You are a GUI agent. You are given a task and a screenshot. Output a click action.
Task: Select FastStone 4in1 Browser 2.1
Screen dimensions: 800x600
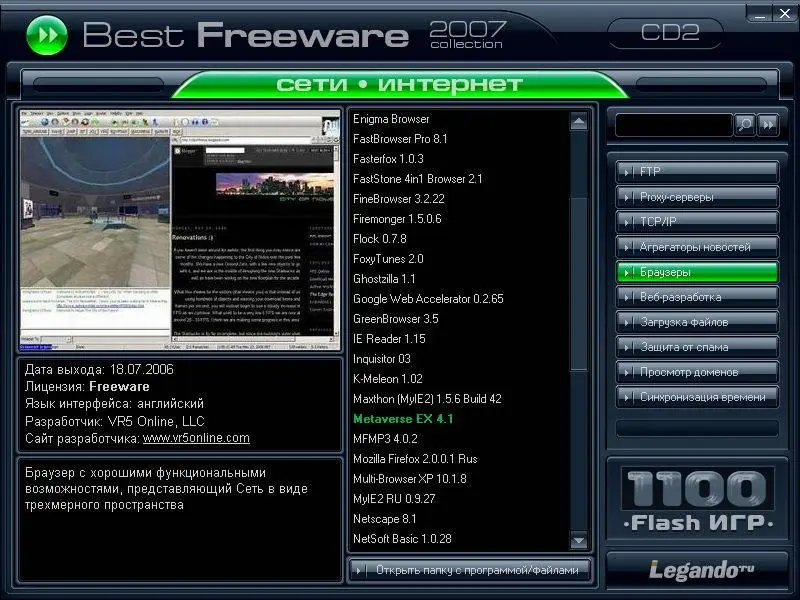click(417, 179)
